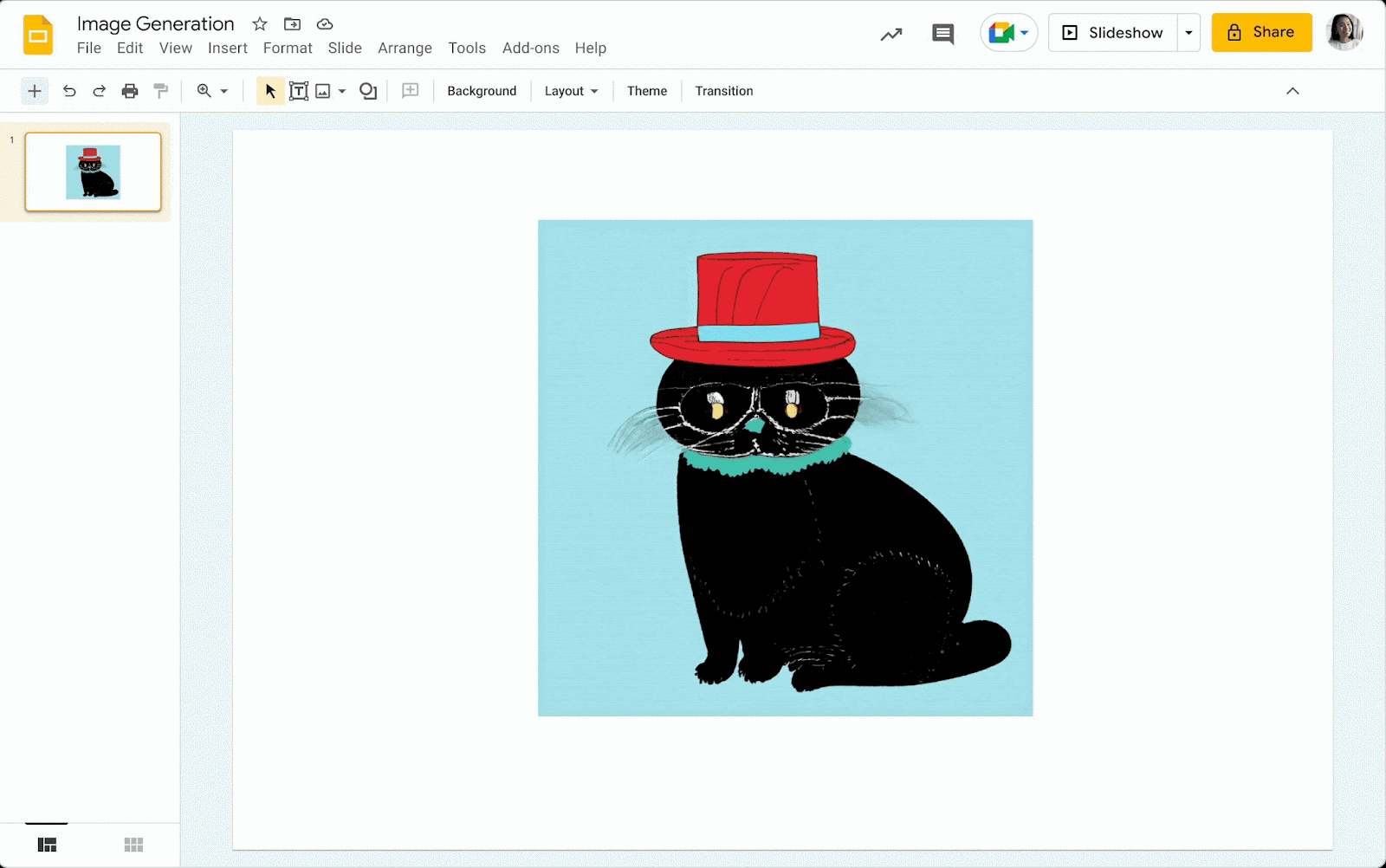Open the Background settings
Screen dimensions: 1386x868
click(x=482, y=90)
